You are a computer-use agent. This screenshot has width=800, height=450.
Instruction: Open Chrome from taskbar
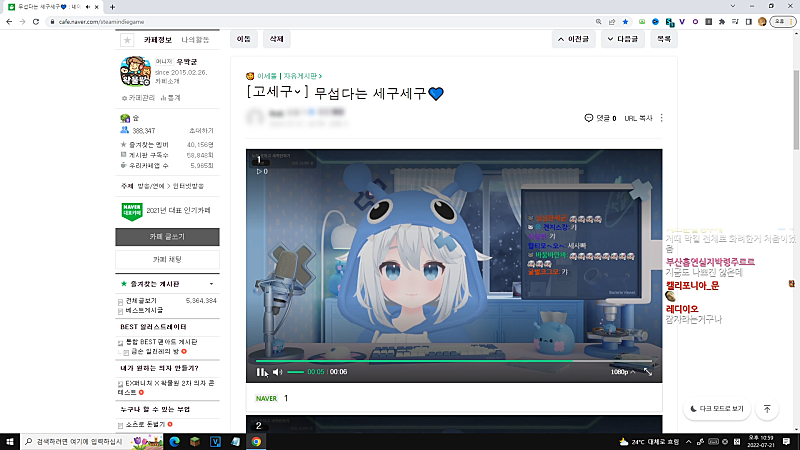[256, 441]
